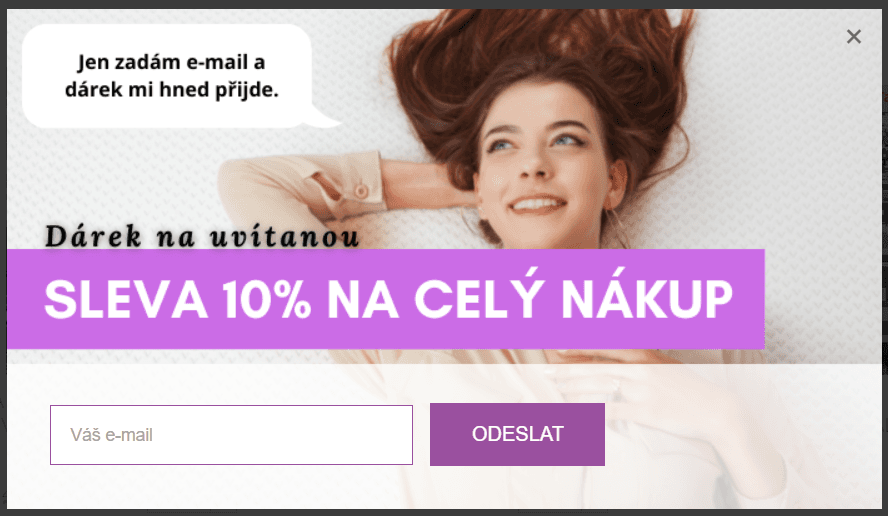Click the speech bubble tail pointer
The height and width of the screenshot is (516, 888).
(x=324, y=119)
